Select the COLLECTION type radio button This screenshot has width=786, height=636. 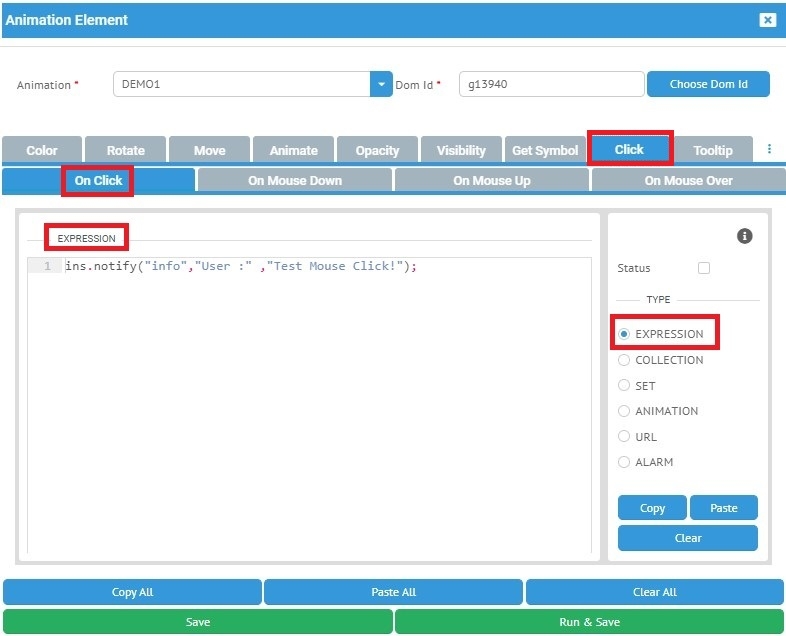[625, 360]
